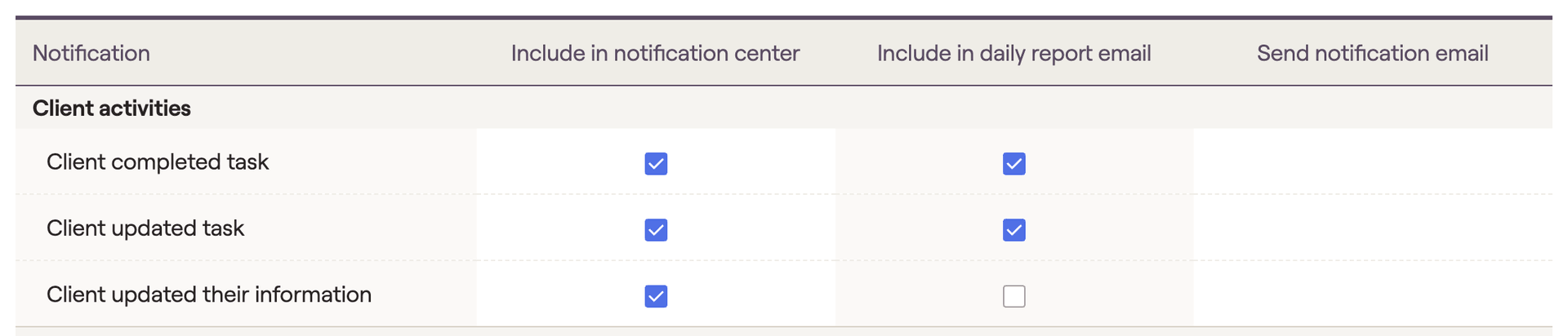1568x336 pixels.
Task: Click empty Send notification email cell for updated task
Action: point(1373,228)
